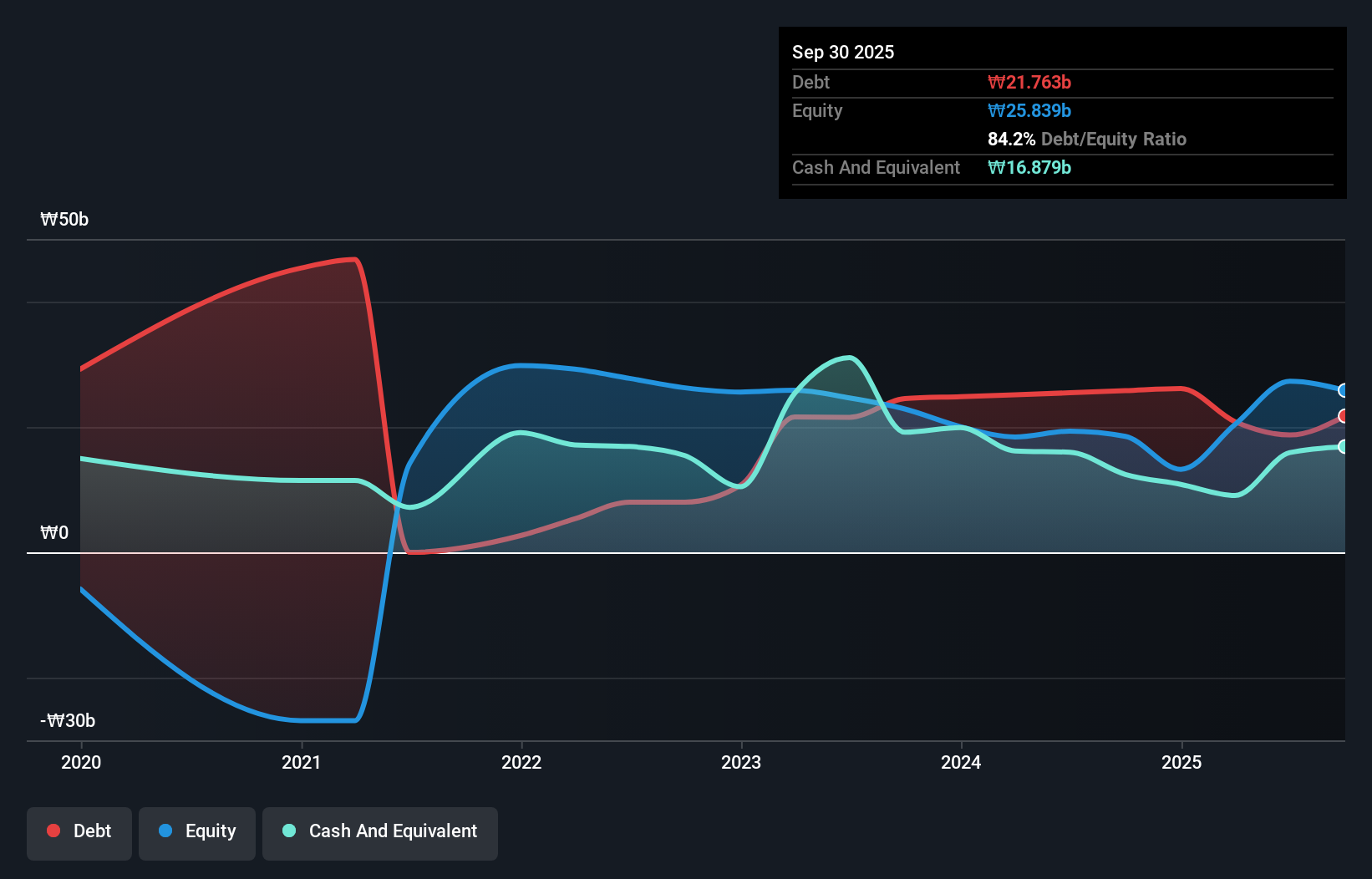Toggle the Equity series visibility in legend

coord(196,832)
